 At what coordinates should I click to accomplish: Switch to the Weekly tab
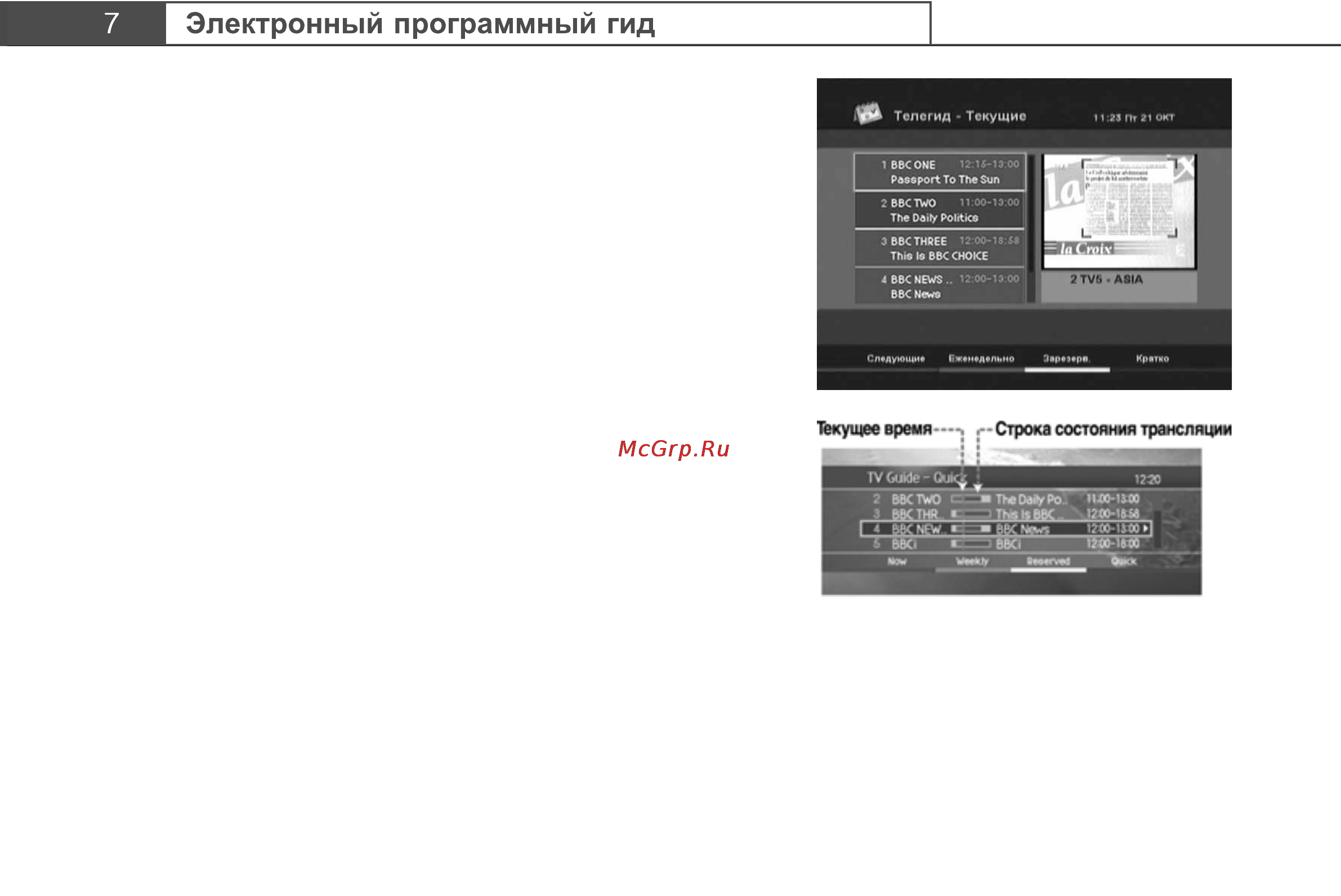click(972, 562)
